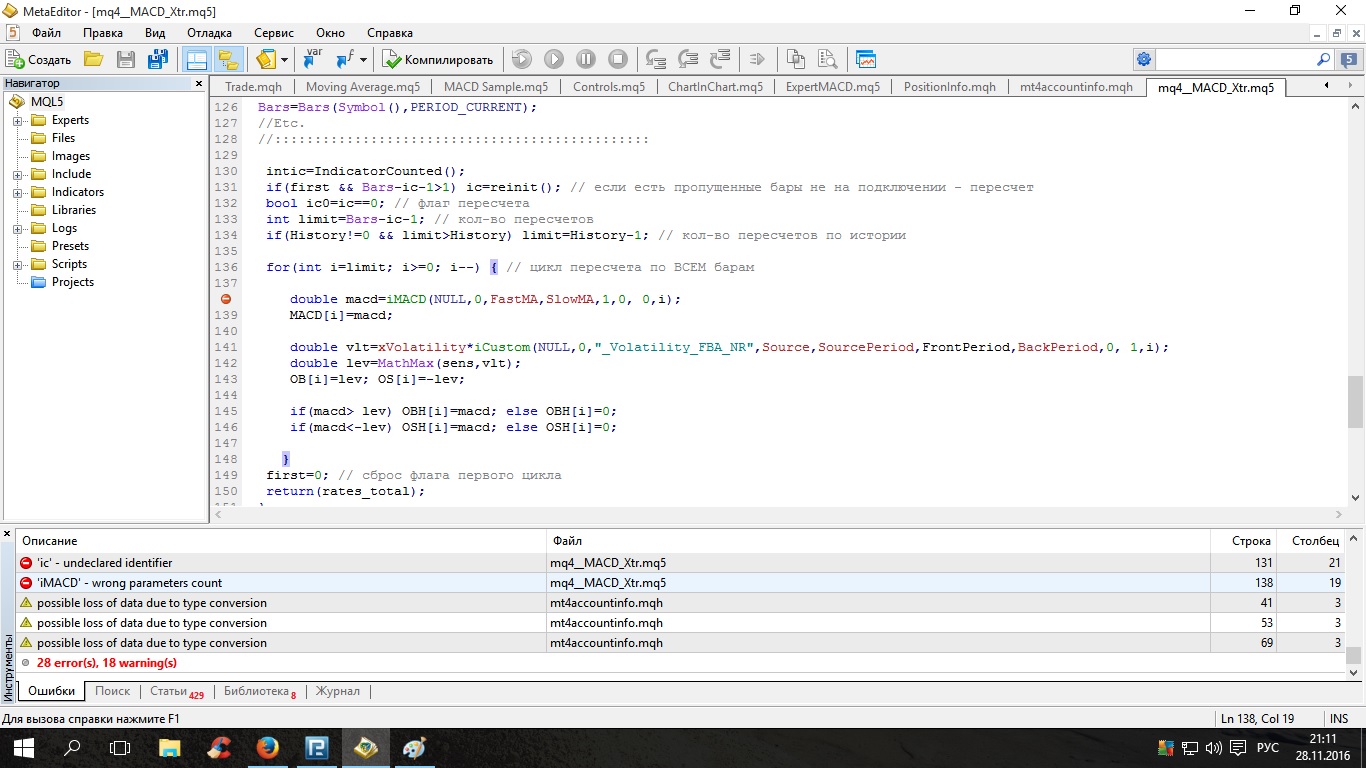Expand the Indicators folder tree node

[17, 192]
